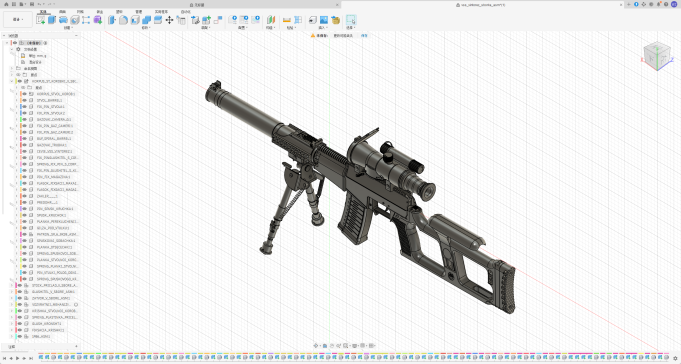Select the Revolve tool

point(63,20)
